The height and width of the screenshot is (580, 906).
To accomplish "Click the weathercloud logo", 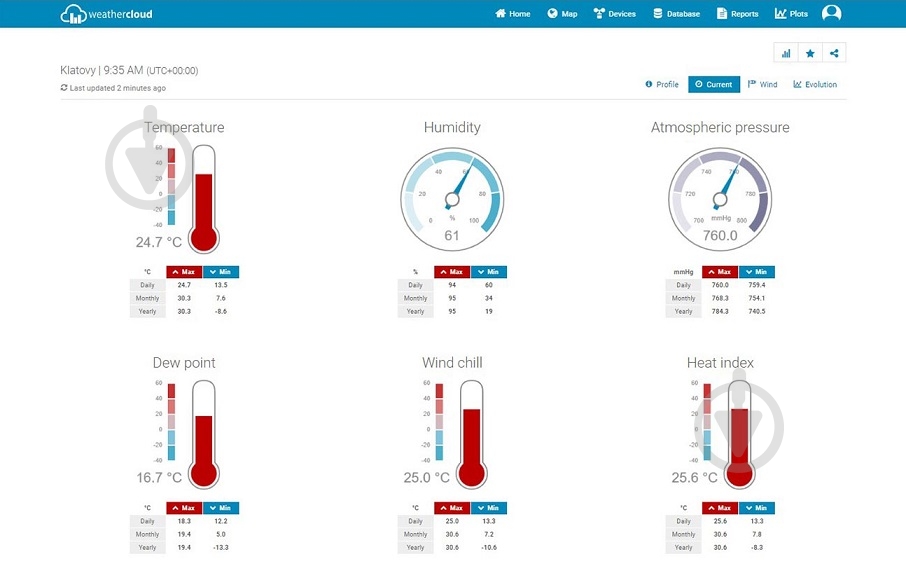I will 106,14.
